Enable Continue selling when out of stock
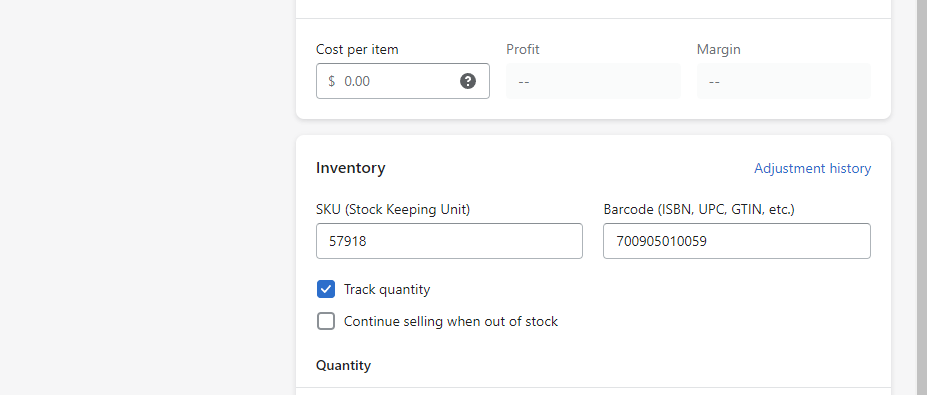Viewport: 927px width, 395px height. pyautogui.click(x=326, y=321)
